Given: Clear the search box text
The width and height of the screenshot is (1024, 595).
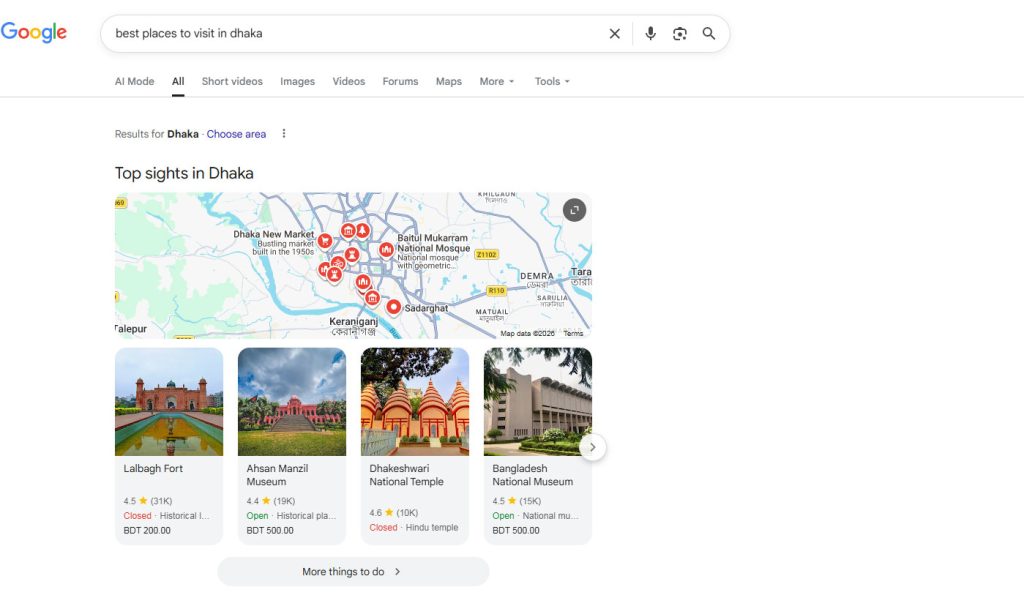Looking at the screenshot, I should click(x=614, y=34).
